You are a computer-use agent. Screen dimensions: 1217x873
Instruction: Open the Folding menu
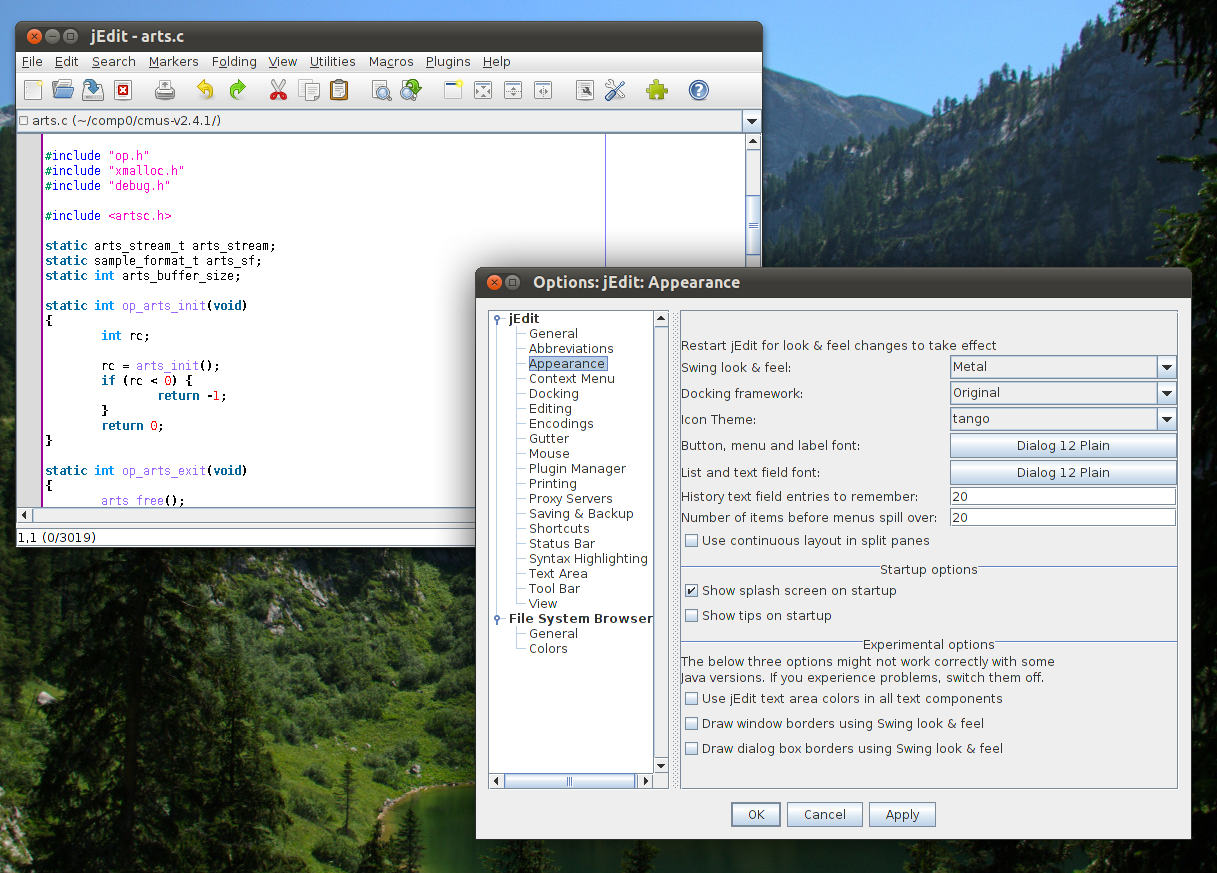tap(234, 62)
